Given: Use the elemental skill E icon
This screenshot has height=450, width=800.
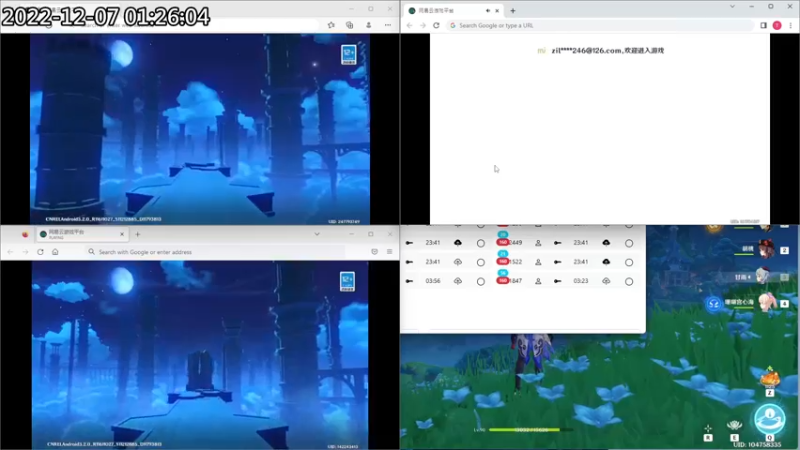Looking at the screenshot, I should [x=734, y=425].
